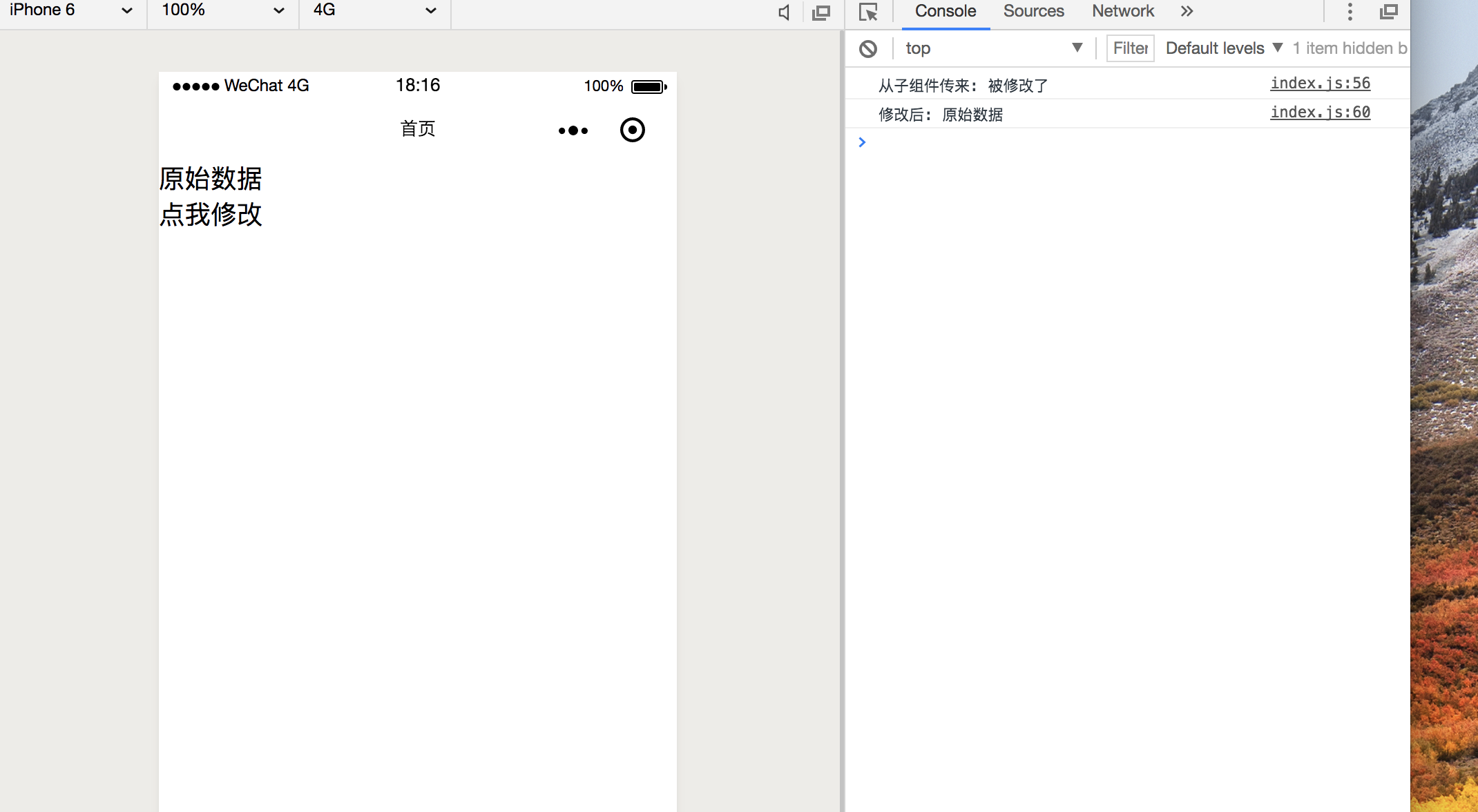1478x812 pixels.
Task: Click the sound toggle icon in simulator toolbar
Action: 783,12
